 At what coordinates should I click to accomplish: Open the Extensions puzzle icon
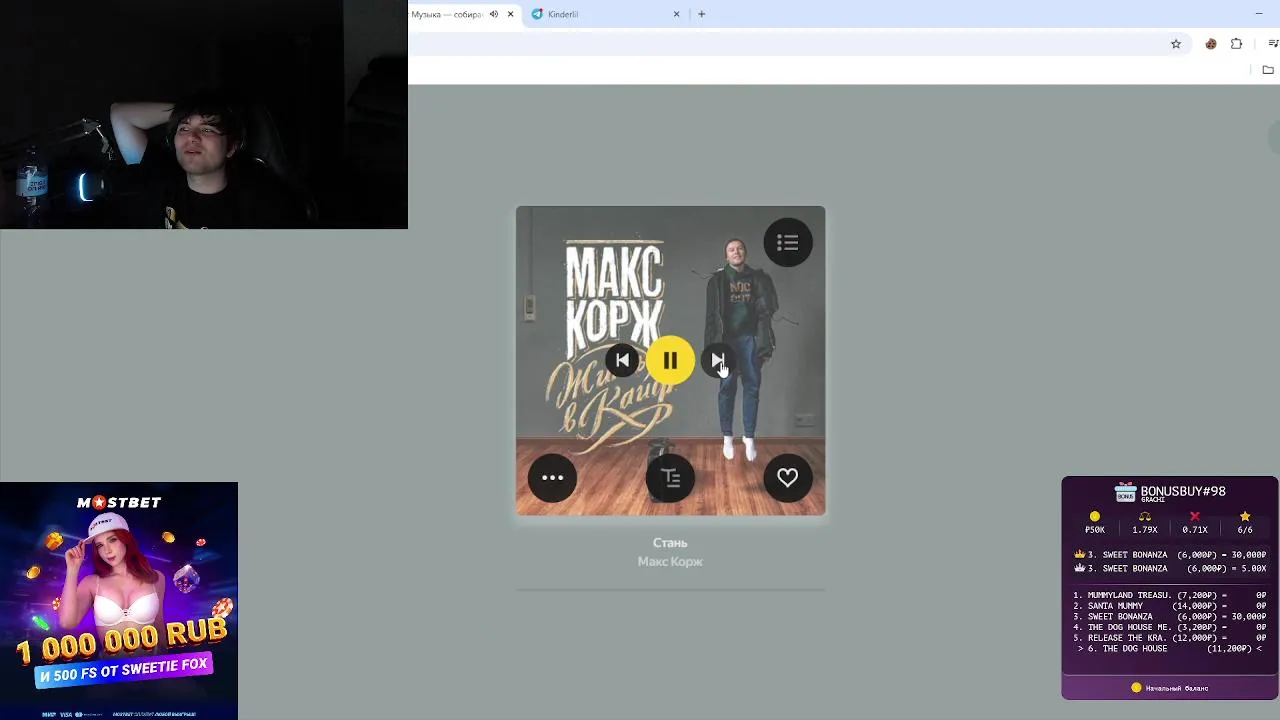point(1237,44)
